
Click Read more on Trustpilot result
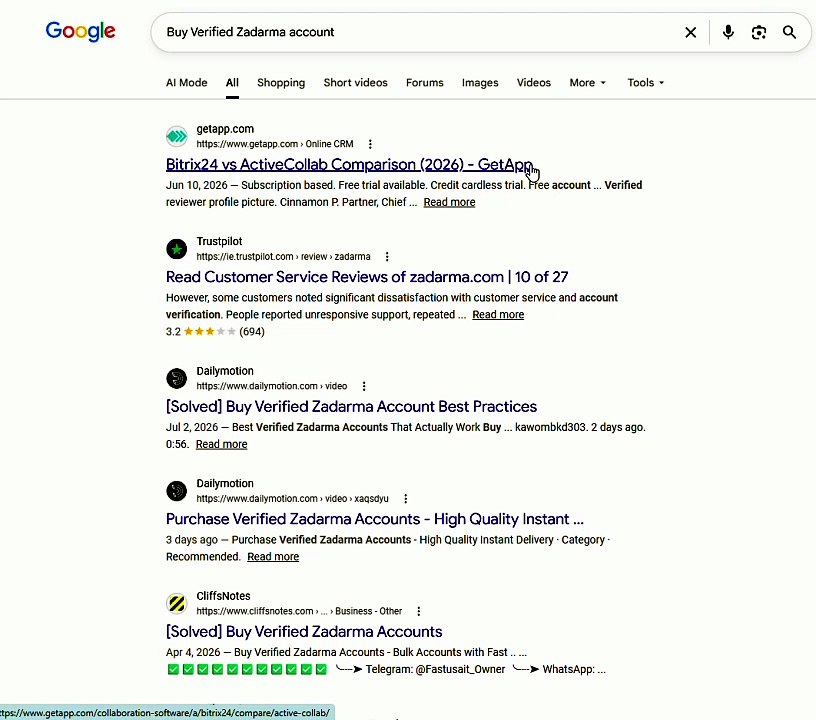click(x=498, y=315)
